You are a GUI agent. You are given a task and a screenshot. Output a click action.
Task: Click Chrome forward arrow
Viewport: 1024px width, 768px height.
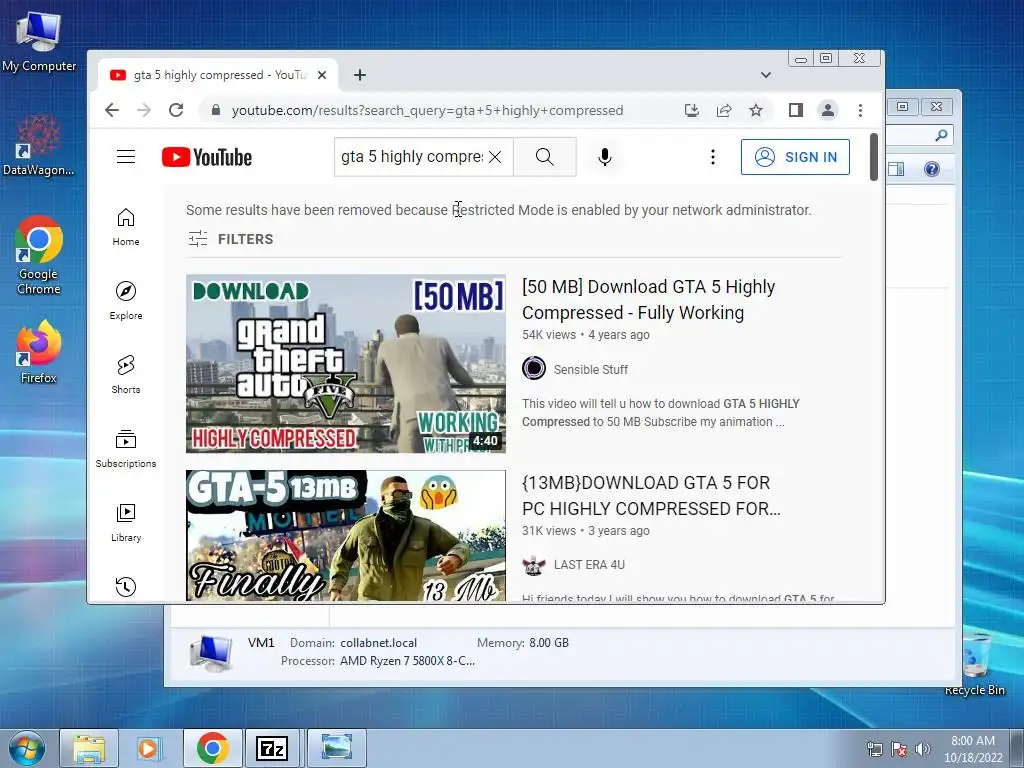point(144,110)
